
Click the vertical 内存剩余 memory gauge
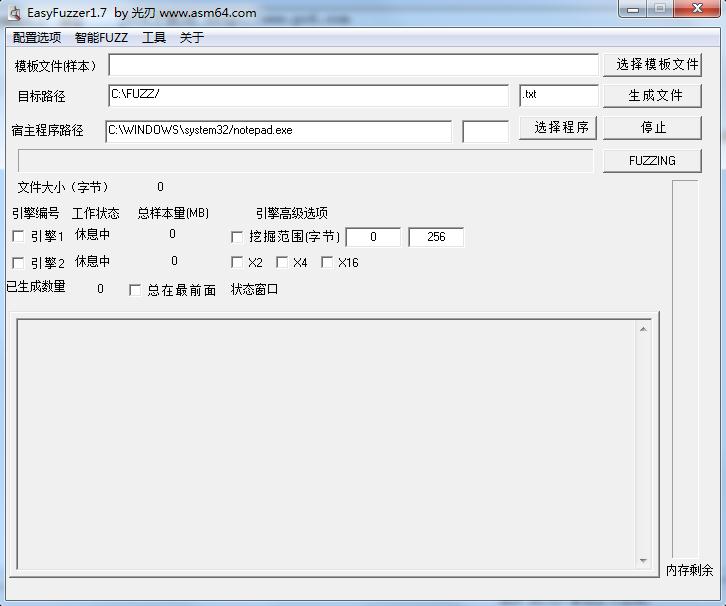click(x=685, y=369)
